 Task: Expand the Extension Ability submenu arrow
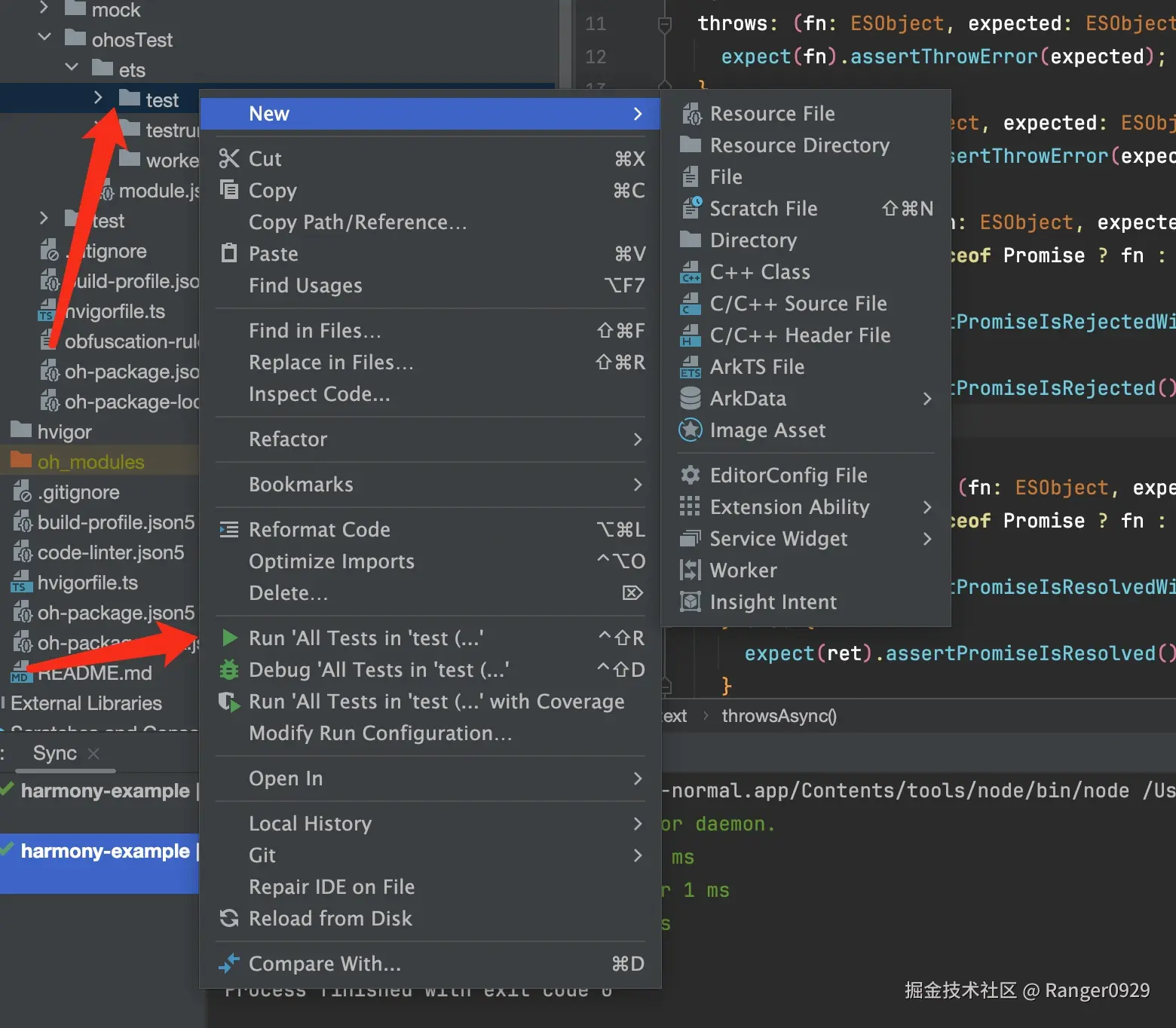click(x=928, y=506)
